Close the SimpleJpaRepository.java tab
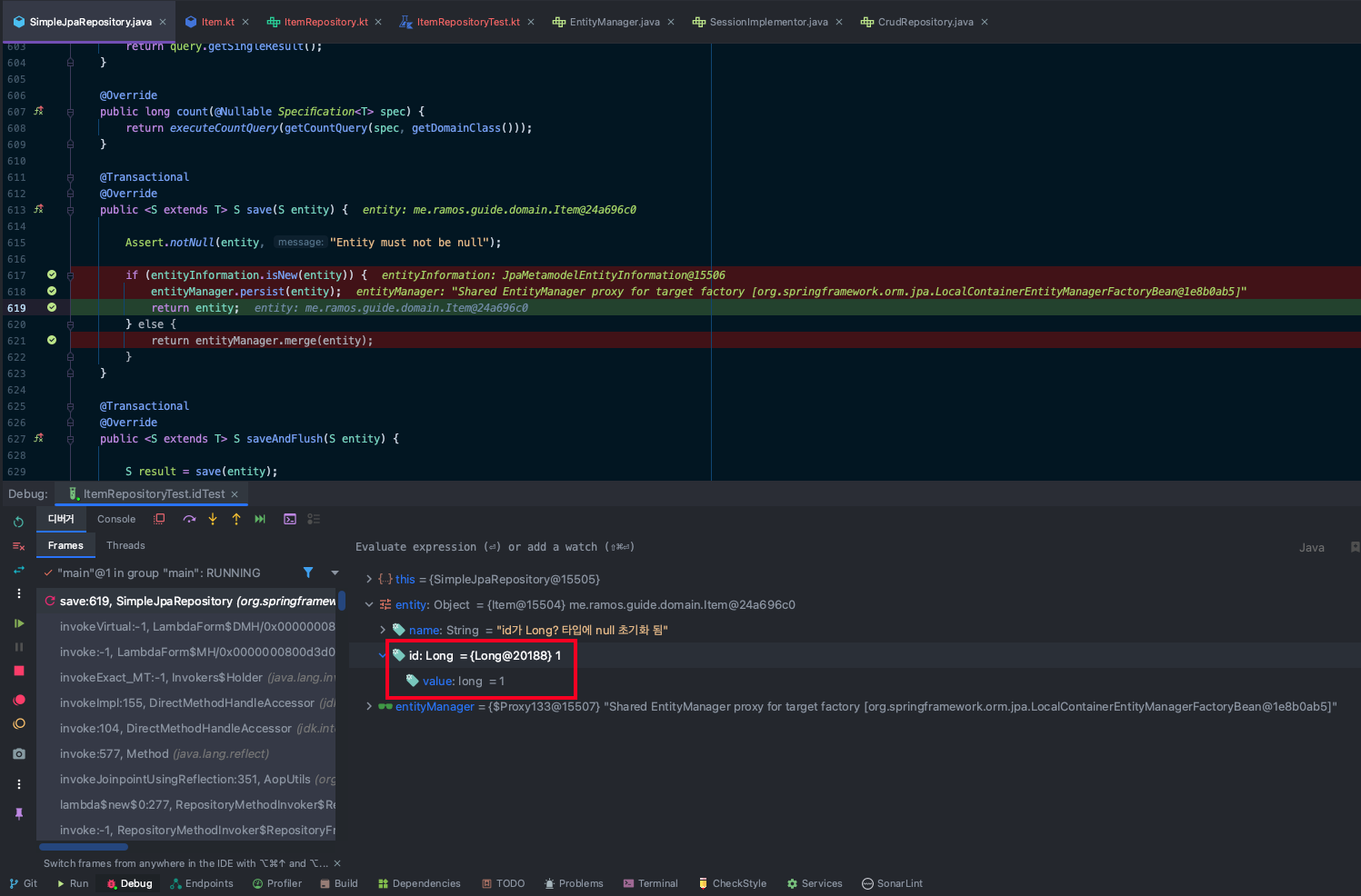The height and width of the screenshot is (896, 1361). coord(163,22)
